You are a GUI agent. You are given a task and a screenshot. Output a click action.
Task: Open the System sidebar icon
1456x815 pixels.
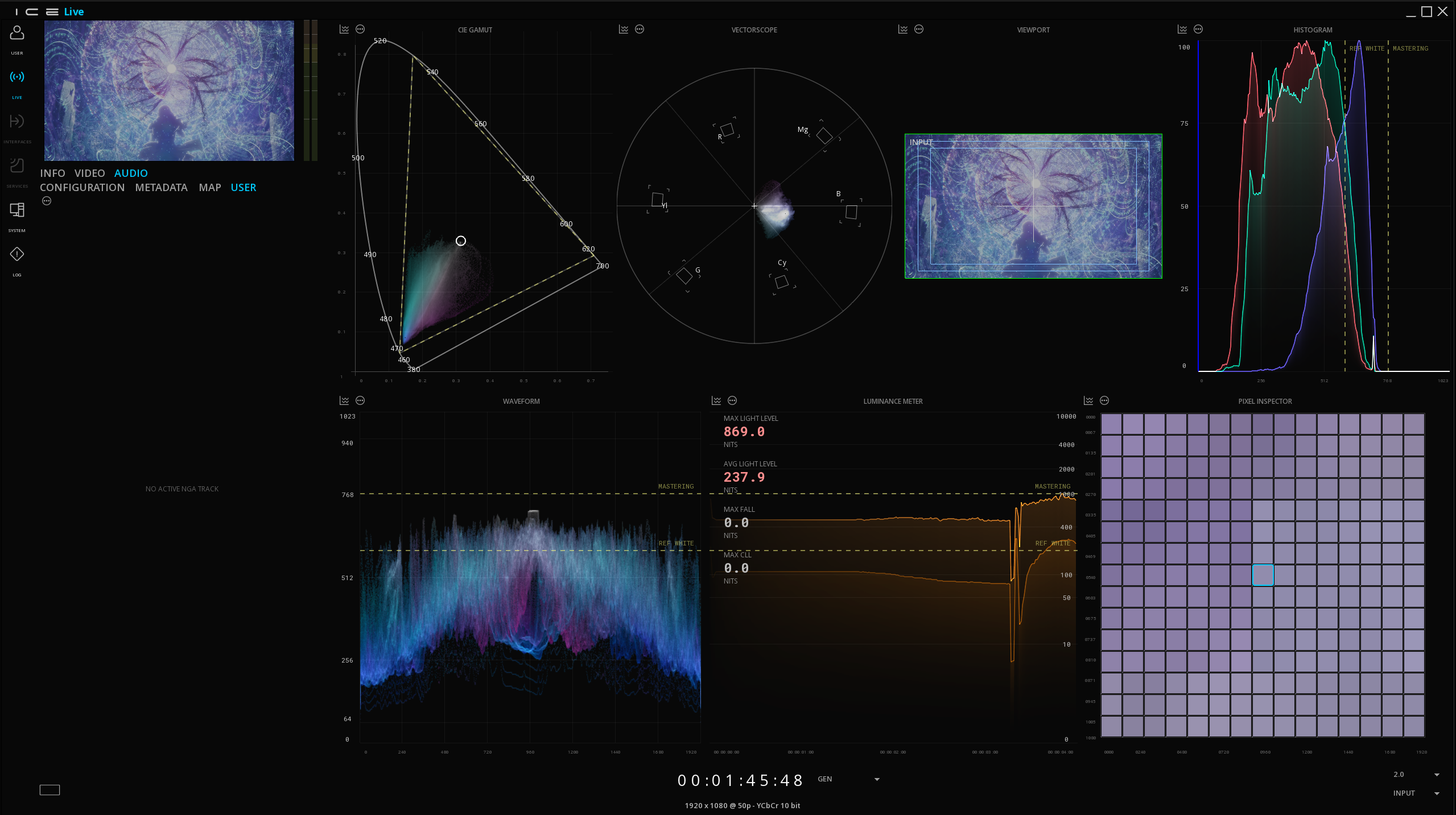(x=17, y=210)
